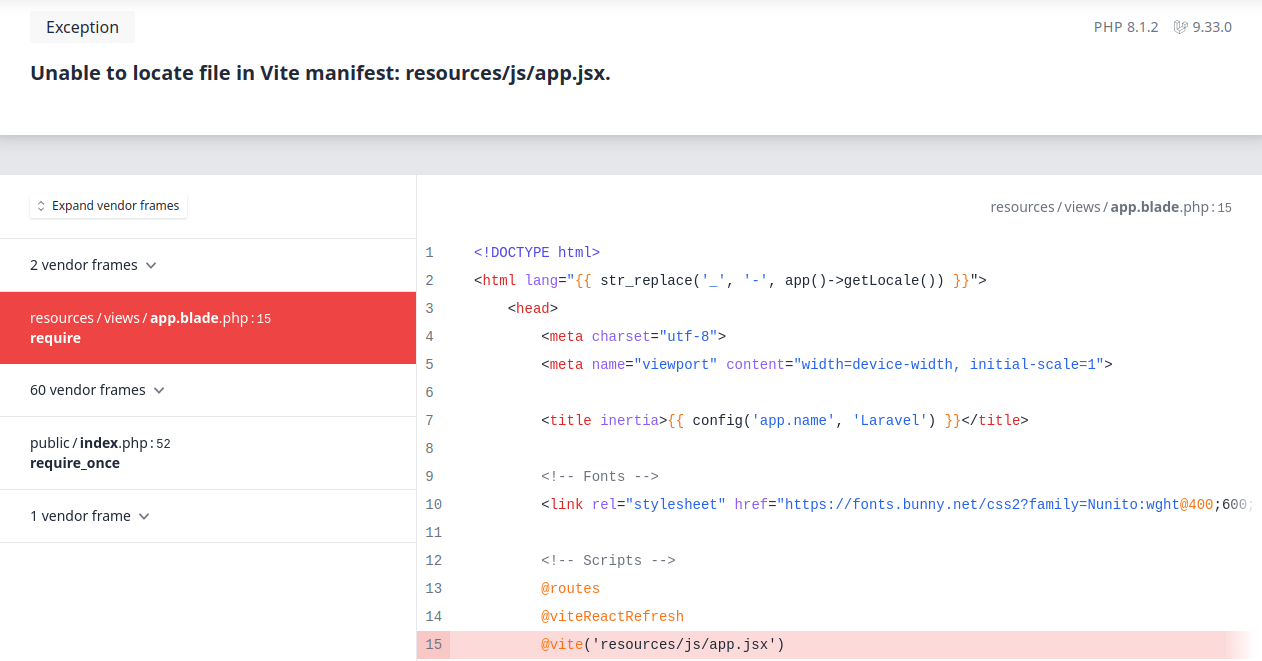Image resolution: width=1262 pixels, height=661 pixels.
Task: Click the @routes directive on line 13
Action: tap(570, 588)
